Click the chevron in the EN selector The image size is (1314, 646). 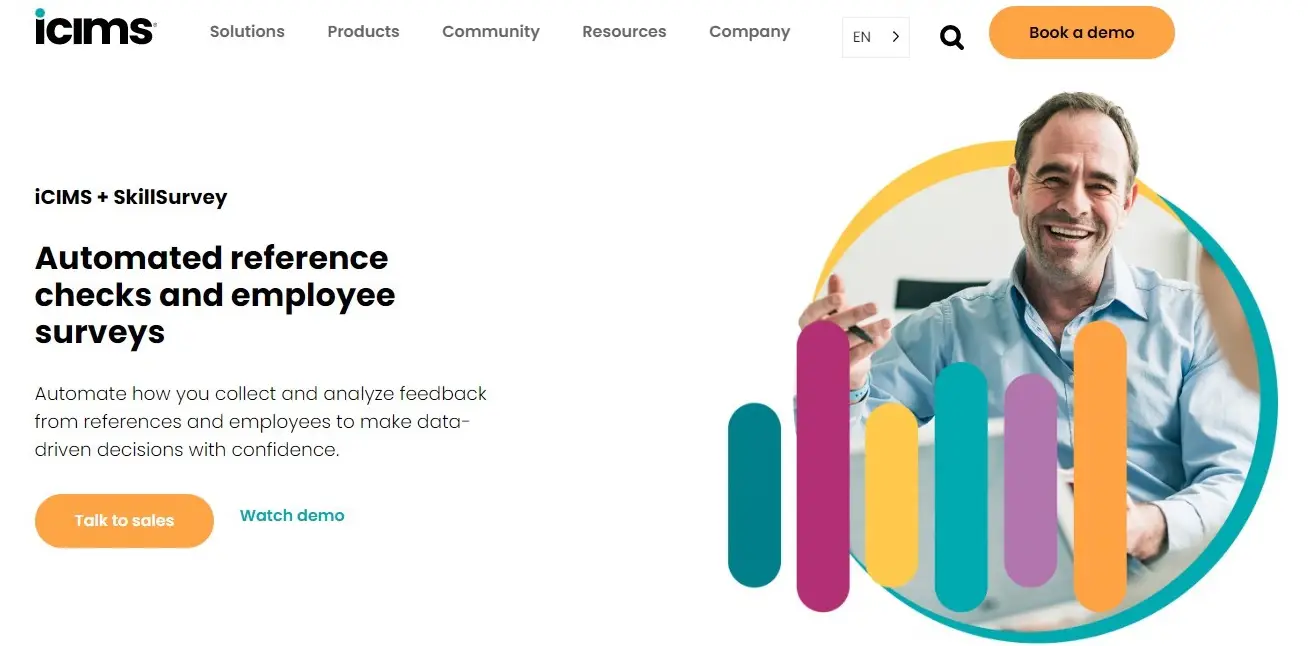point(895,37)
